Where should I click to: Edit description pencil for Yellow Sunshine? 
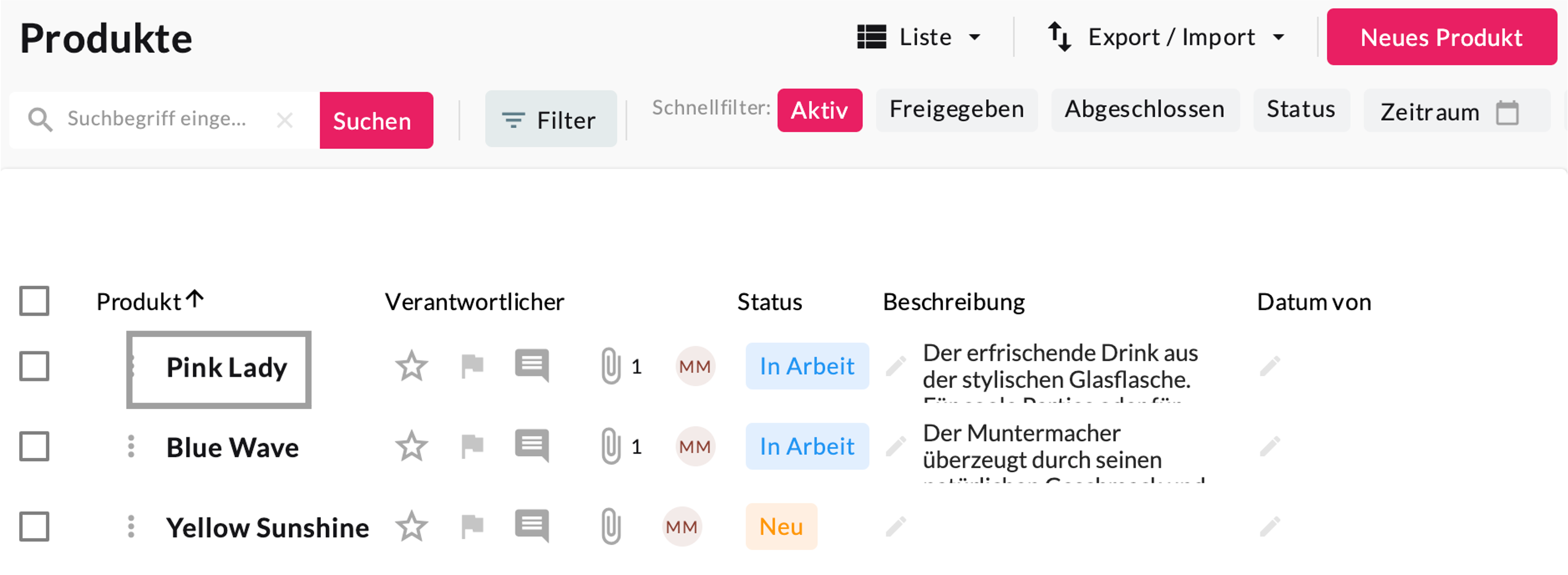tap(895, 526)
